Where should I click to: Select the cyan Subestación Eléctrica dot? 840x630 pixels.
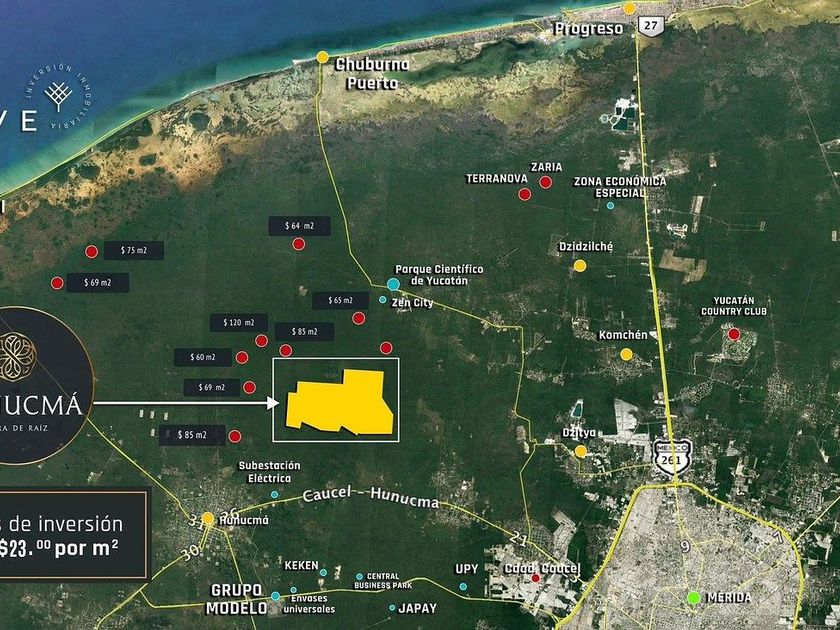pyautogui.click(x=274, y=494)
